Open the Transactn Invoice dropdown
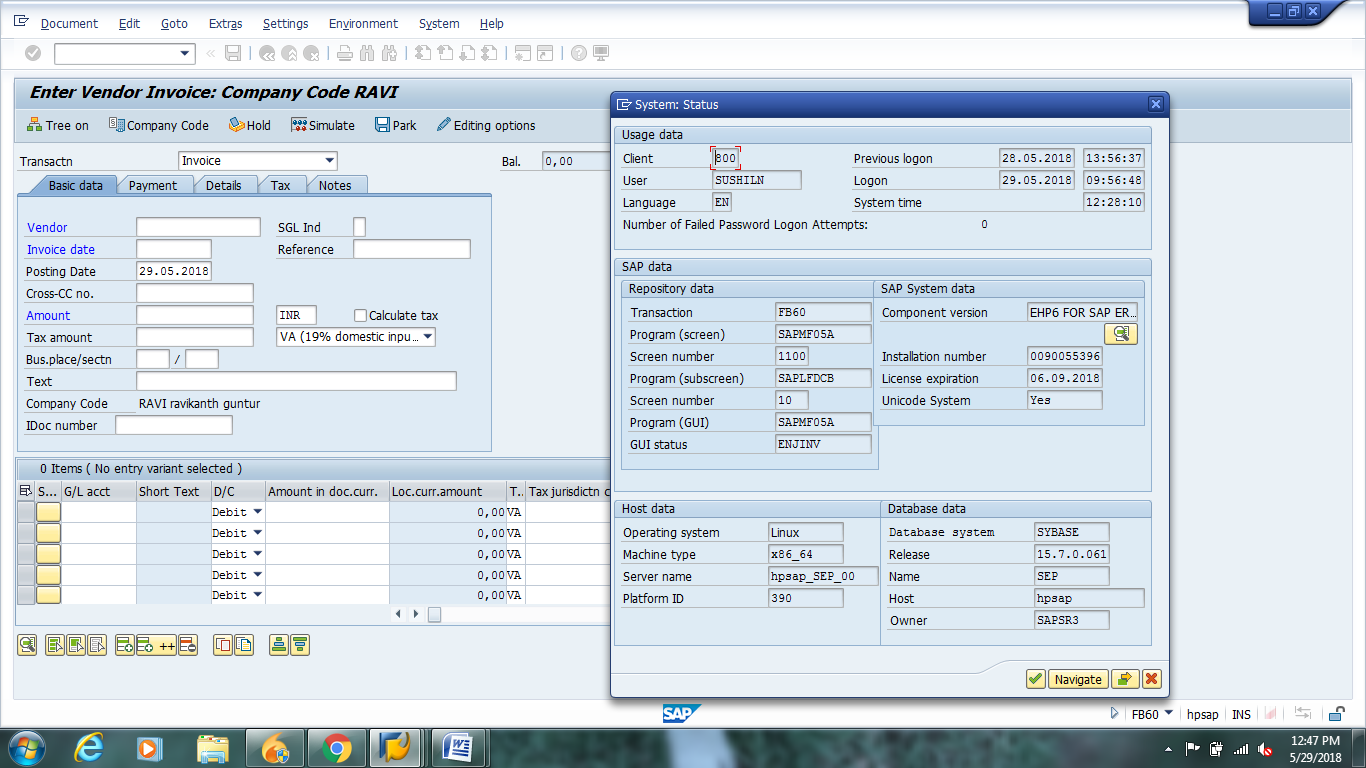Viewport: 1366px width, 768px height. pos(330,160)
